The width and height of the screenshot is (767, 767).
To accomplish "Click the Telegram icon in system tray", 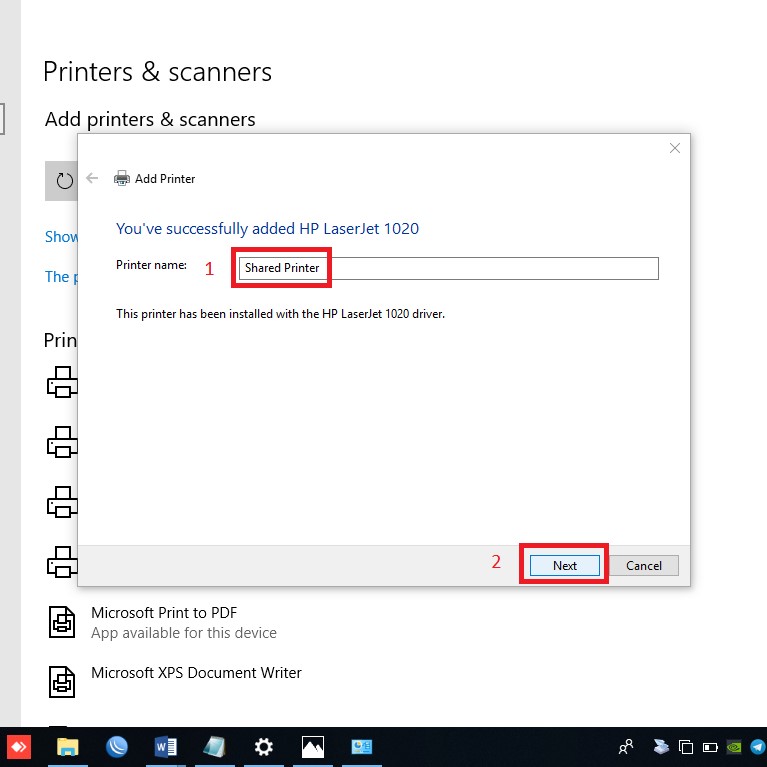I will [757, 746].
